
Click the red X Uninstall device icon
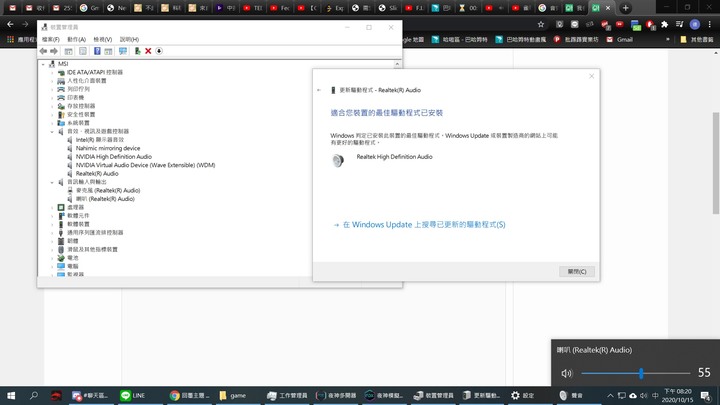tap(148, 51)
